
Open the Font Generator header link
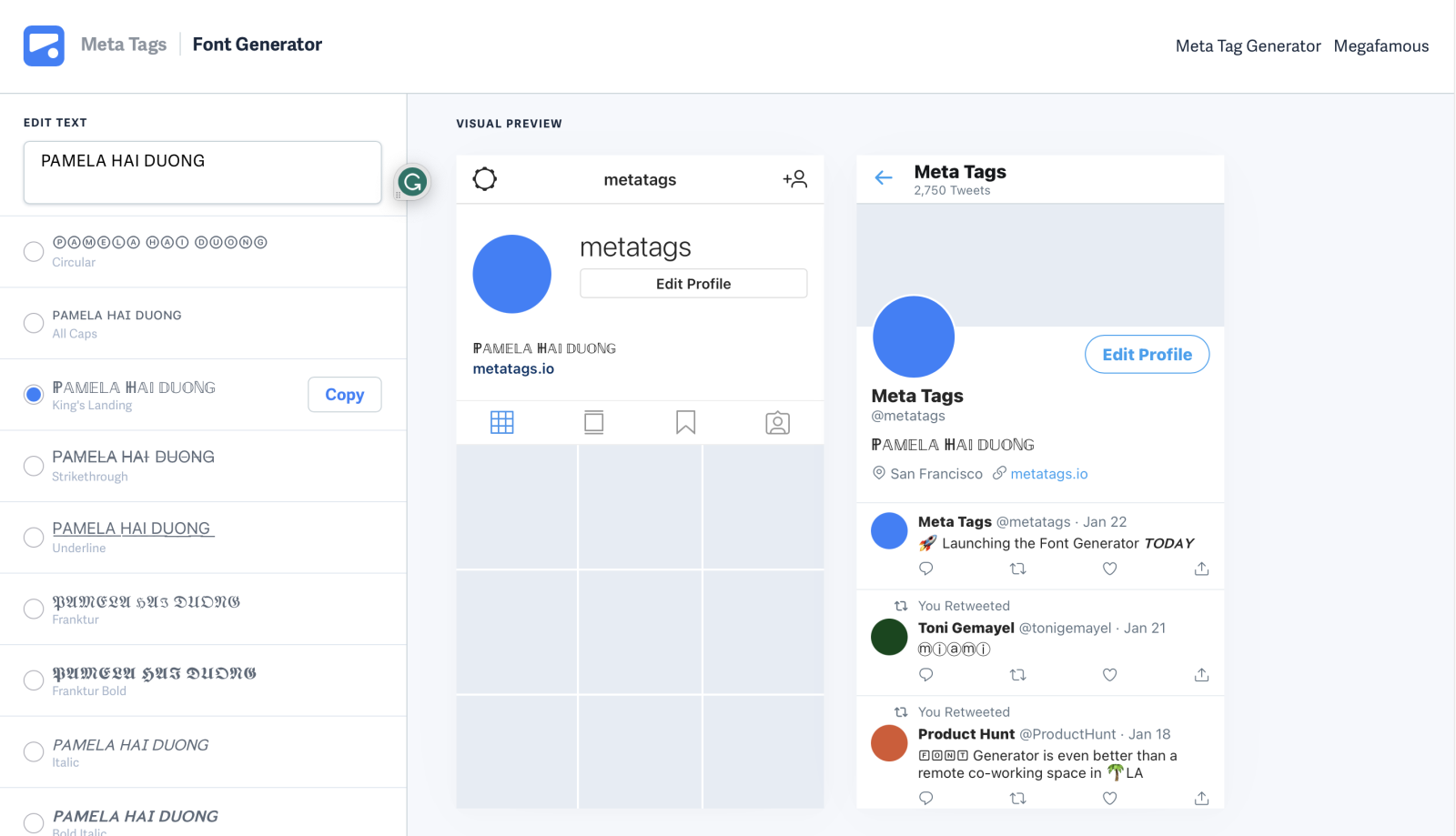(258, 45)
